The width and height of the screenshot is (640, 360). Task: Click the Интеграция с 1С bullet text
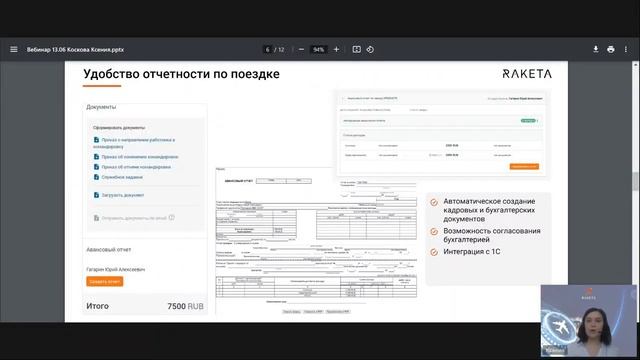point(472,252)
